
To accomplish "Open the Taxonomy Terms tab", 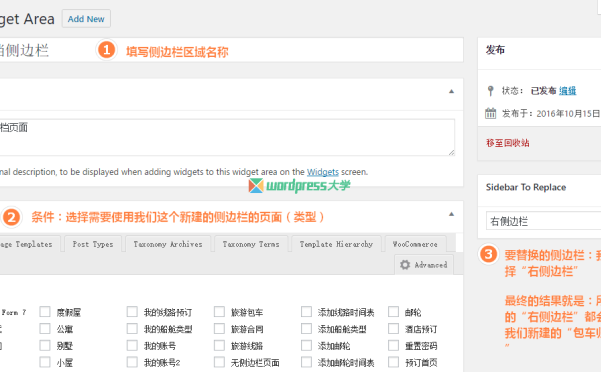I will pyautogui.click(x=251, y=244).
